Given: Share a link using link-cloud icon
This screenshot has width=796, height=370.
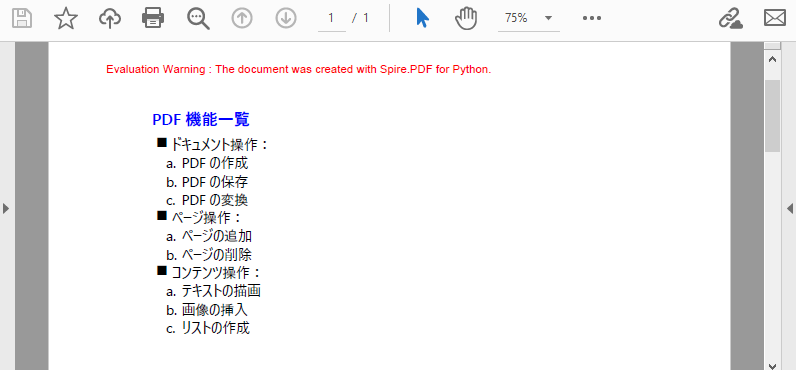Looking at the screenshot, I should [x=731, y=19].
